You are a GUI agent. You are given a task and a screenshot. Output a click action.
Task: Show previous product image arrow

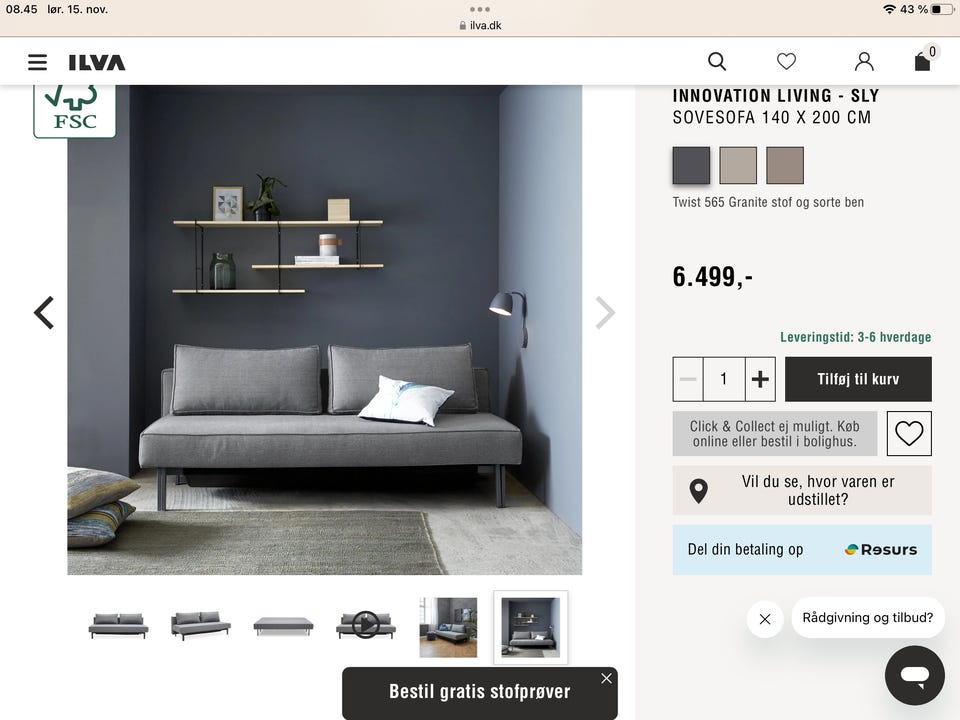[x=44, y=313]
